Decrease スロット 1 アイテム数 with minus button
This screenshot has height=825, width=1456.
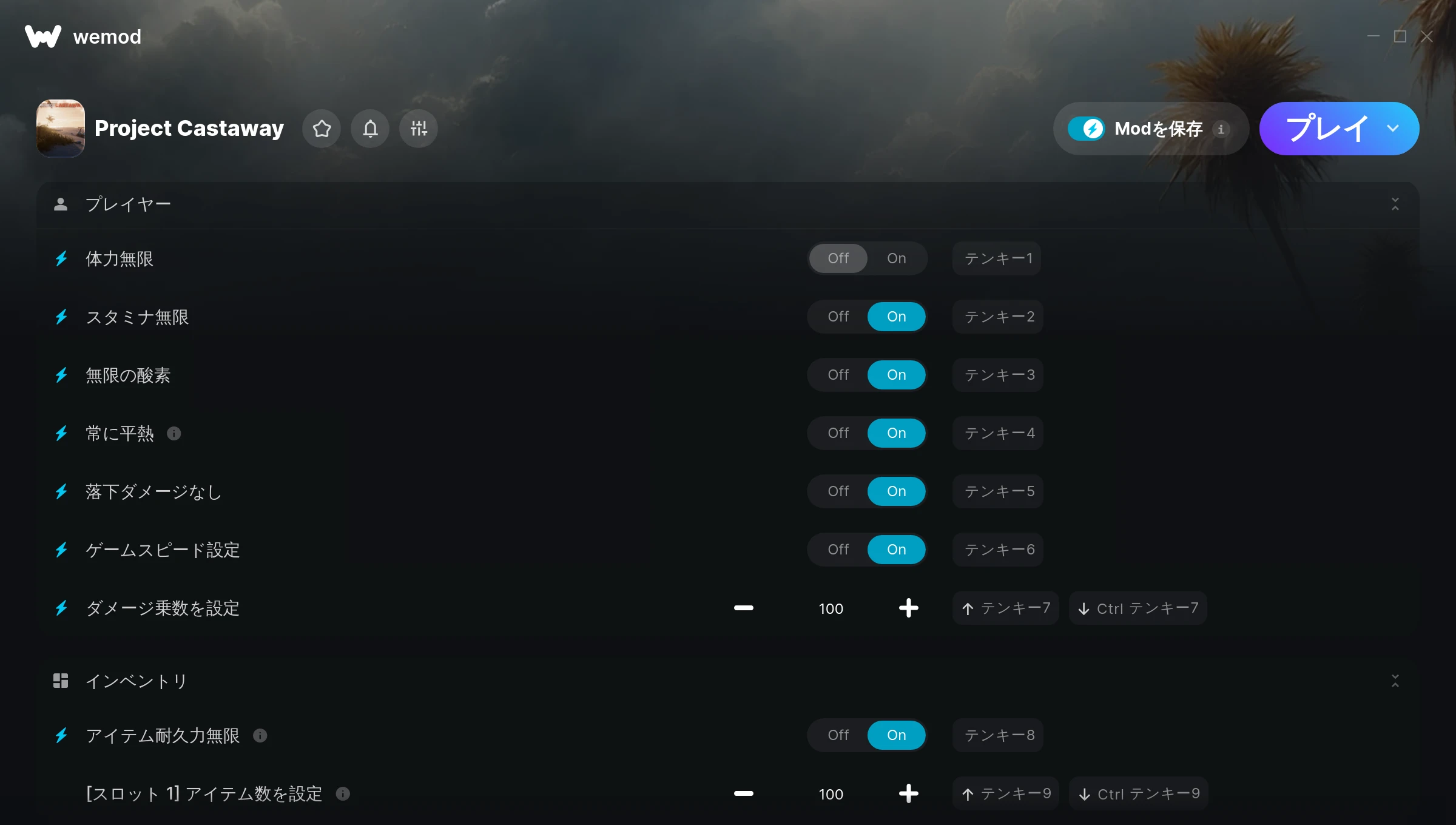[x=744, y=793]
